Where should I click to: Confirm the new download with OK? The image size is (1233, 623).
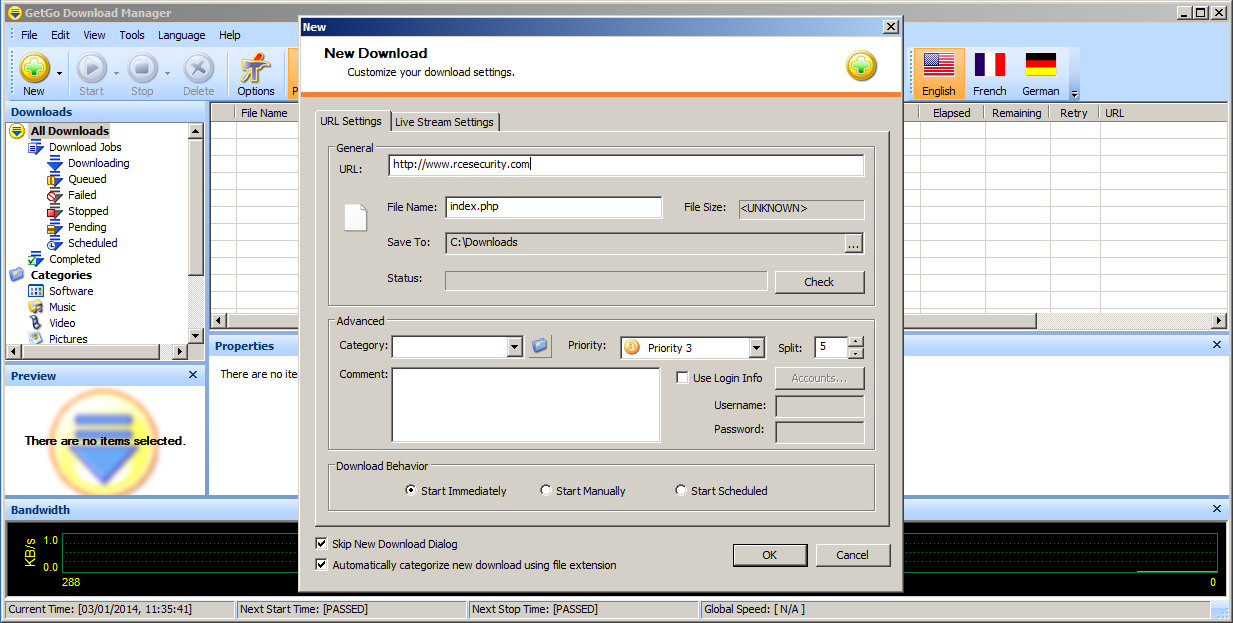click(x=770, y=555)
